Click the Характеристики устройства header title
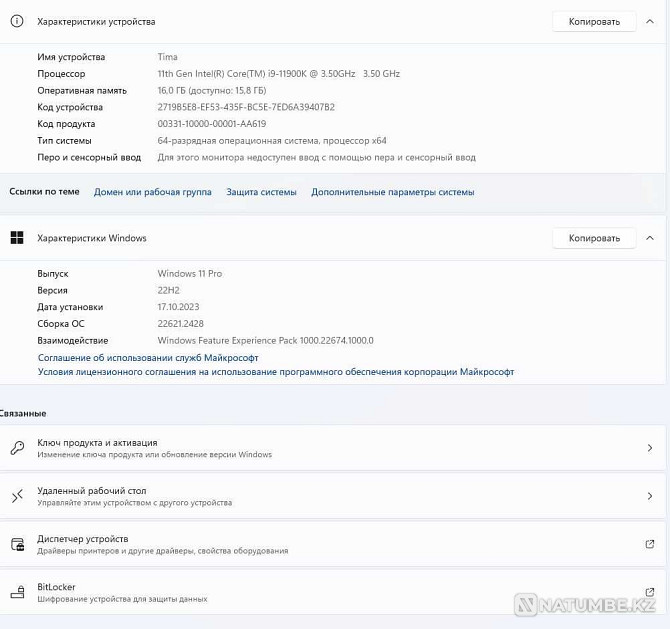The height and width of the screenshot is (629, 670). [96, 21]
